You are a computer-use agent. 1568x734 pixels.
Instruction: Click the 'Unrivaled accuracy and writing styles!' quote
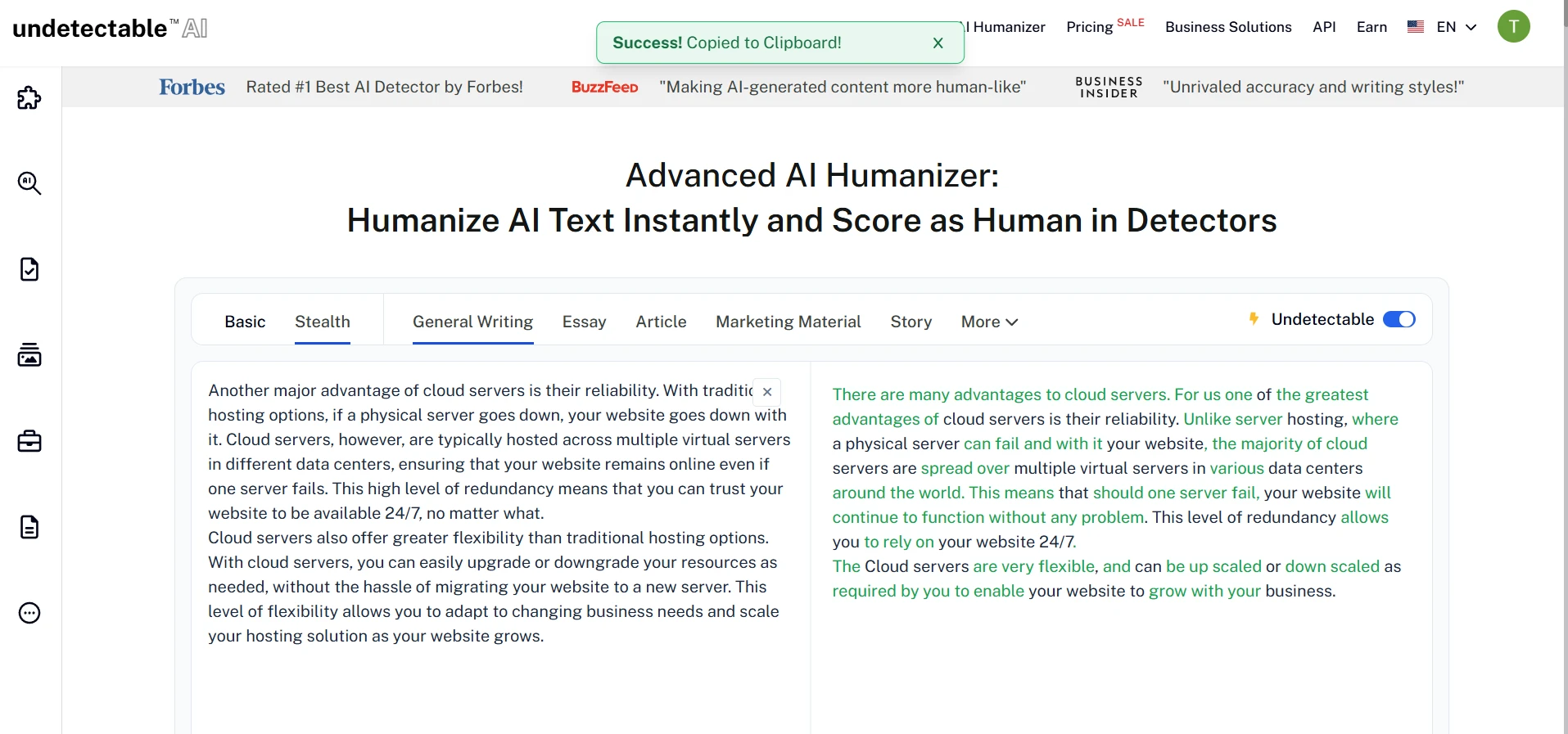(x=1313, y=87)
